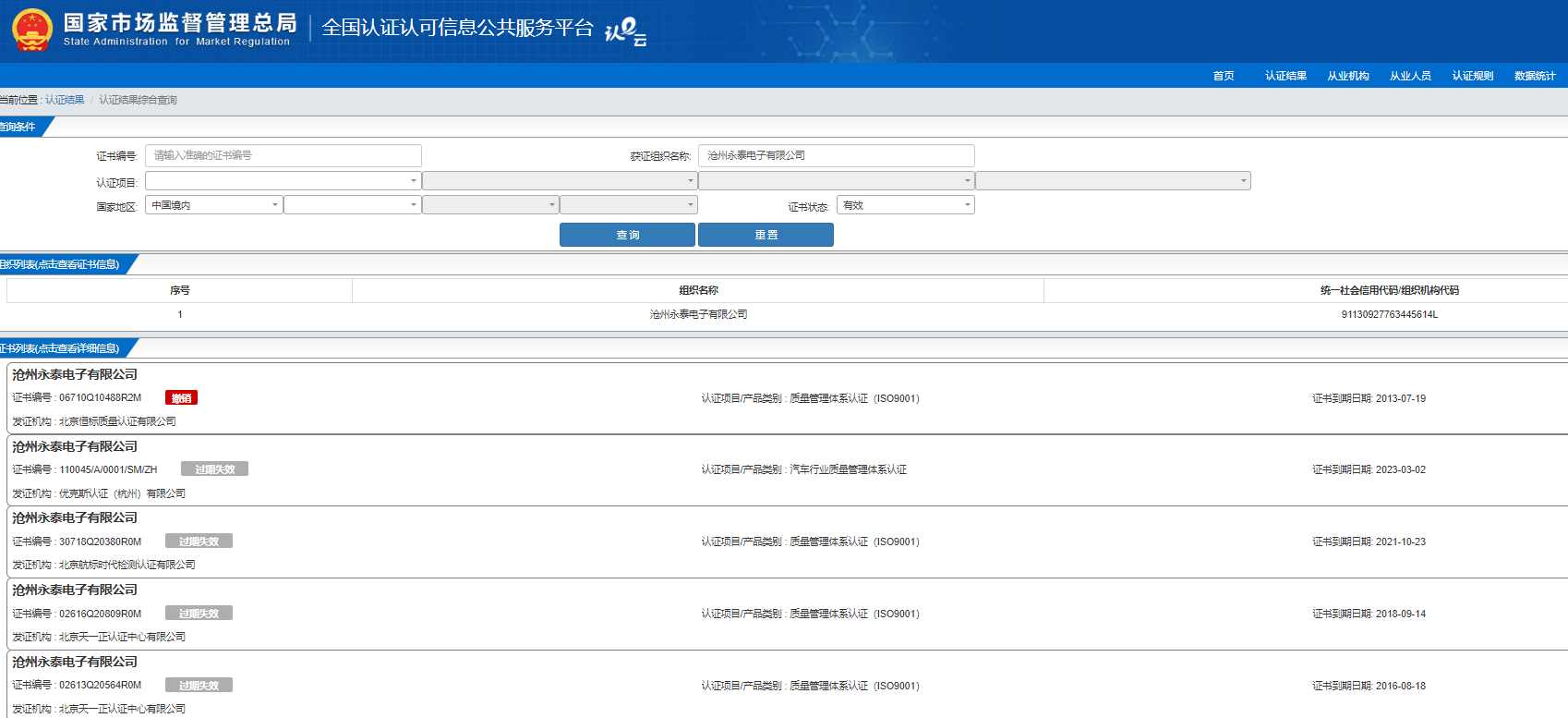Click the 证书列表 section header
This screenshot has width=1568, height=718.
[x=62, y=348]
